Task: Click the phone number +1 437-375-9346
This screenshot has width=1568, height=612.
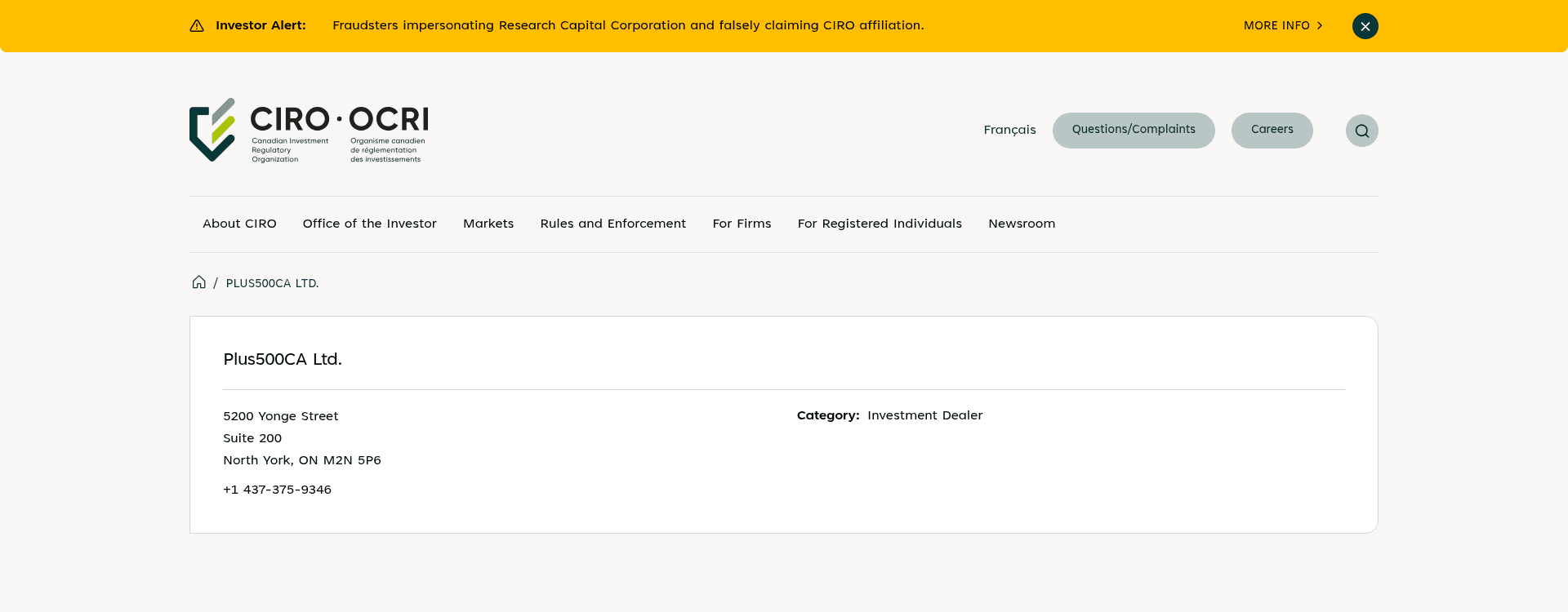Action: (x=277, y=490)
